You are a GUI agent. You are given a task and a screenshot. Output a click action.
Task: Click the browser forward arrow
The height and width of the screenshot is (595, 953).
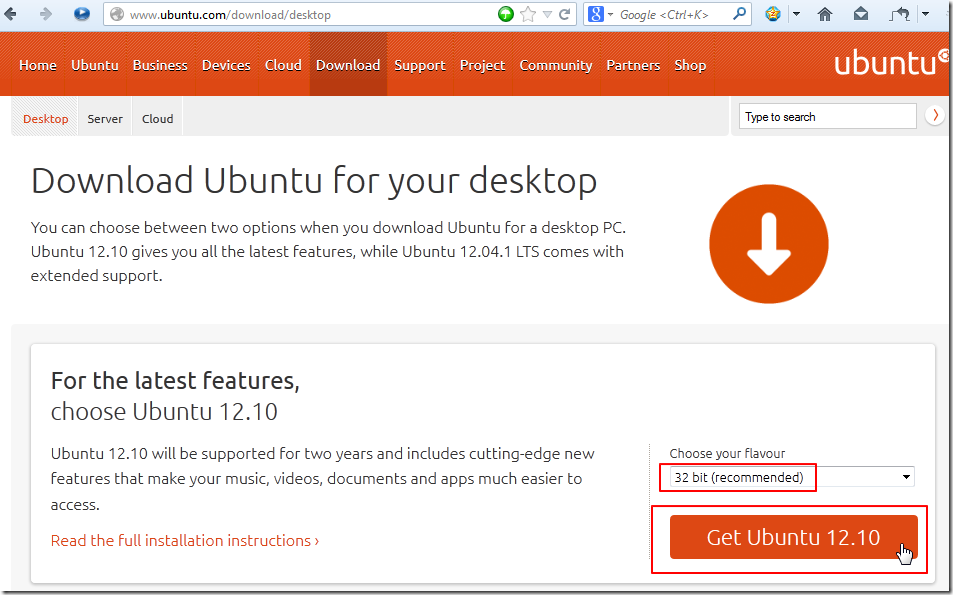coord(45,14)
